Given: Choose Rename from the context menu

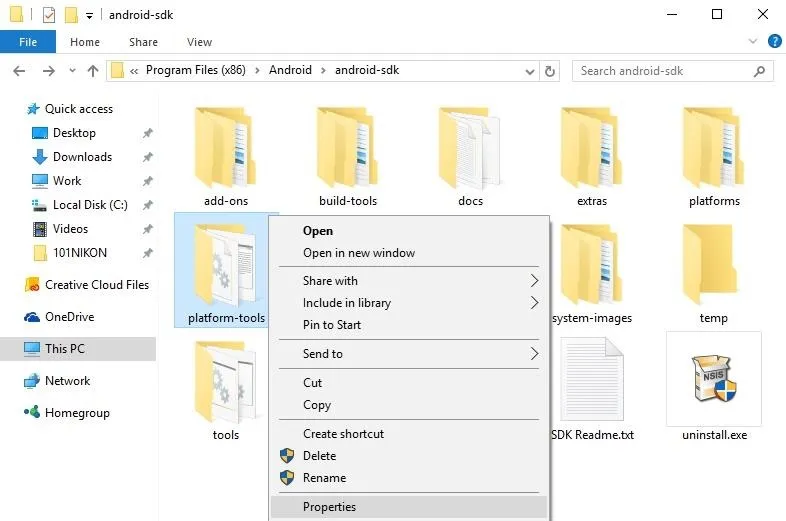Looking at the screenshot, I should [x=408, y=478].
